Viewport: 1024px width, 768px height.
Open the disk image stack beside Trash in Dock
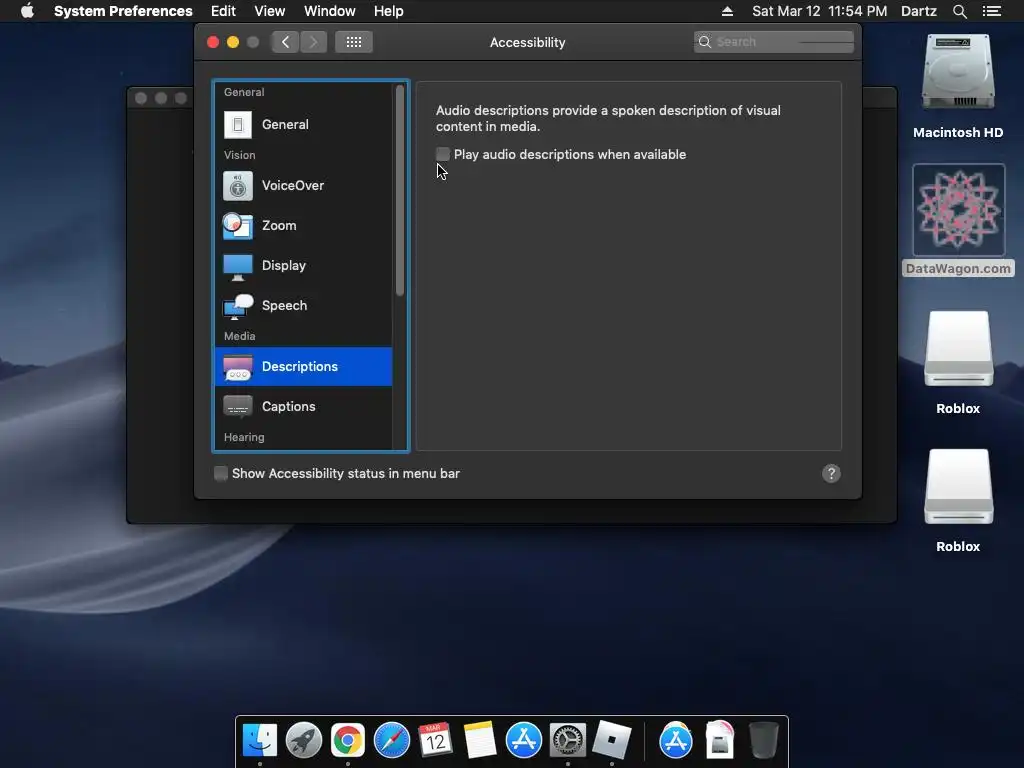click(x=720, y=741)
